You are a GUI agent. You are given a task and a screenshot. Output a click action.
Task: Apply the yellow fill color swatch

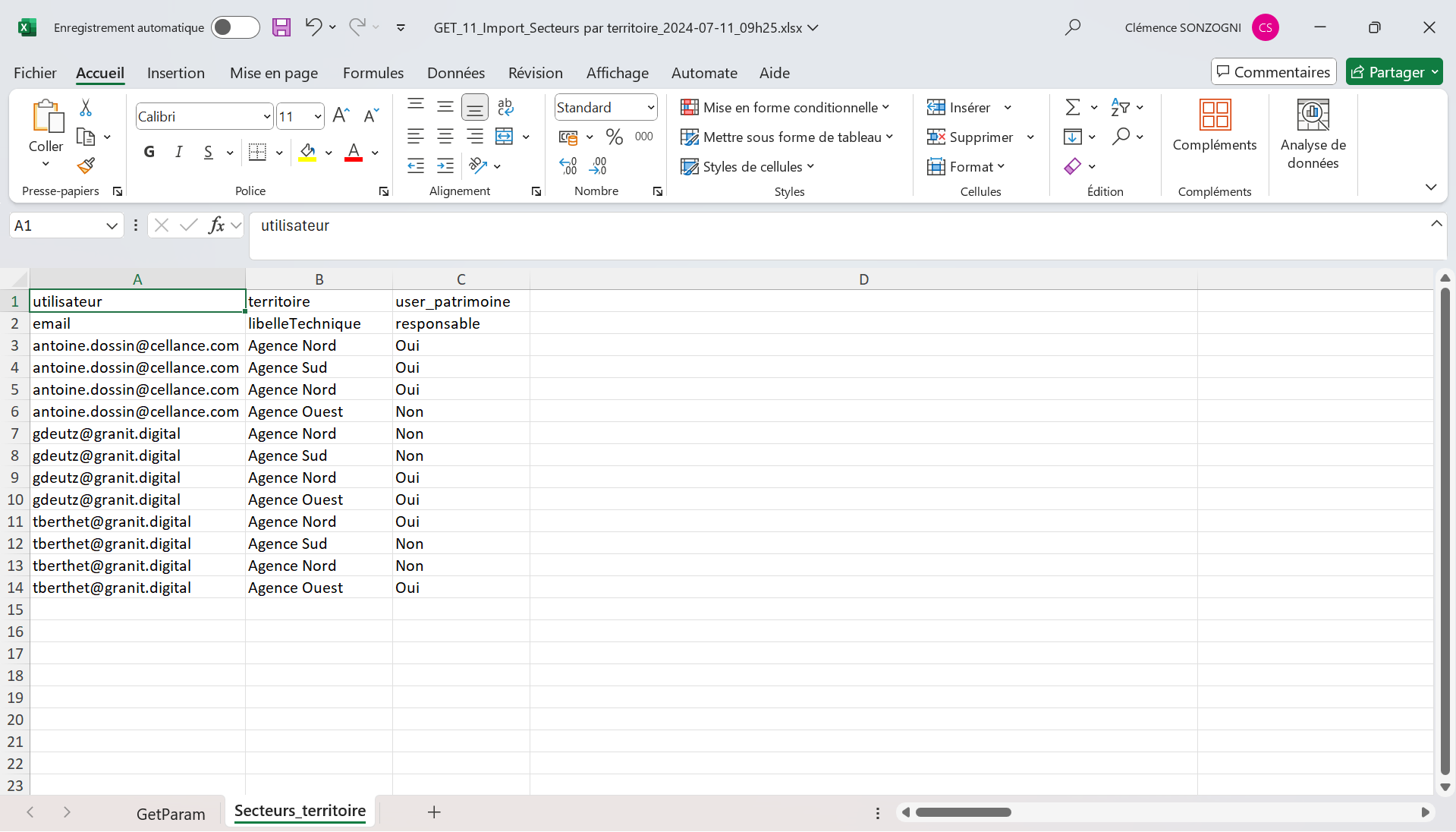(307, 153)
